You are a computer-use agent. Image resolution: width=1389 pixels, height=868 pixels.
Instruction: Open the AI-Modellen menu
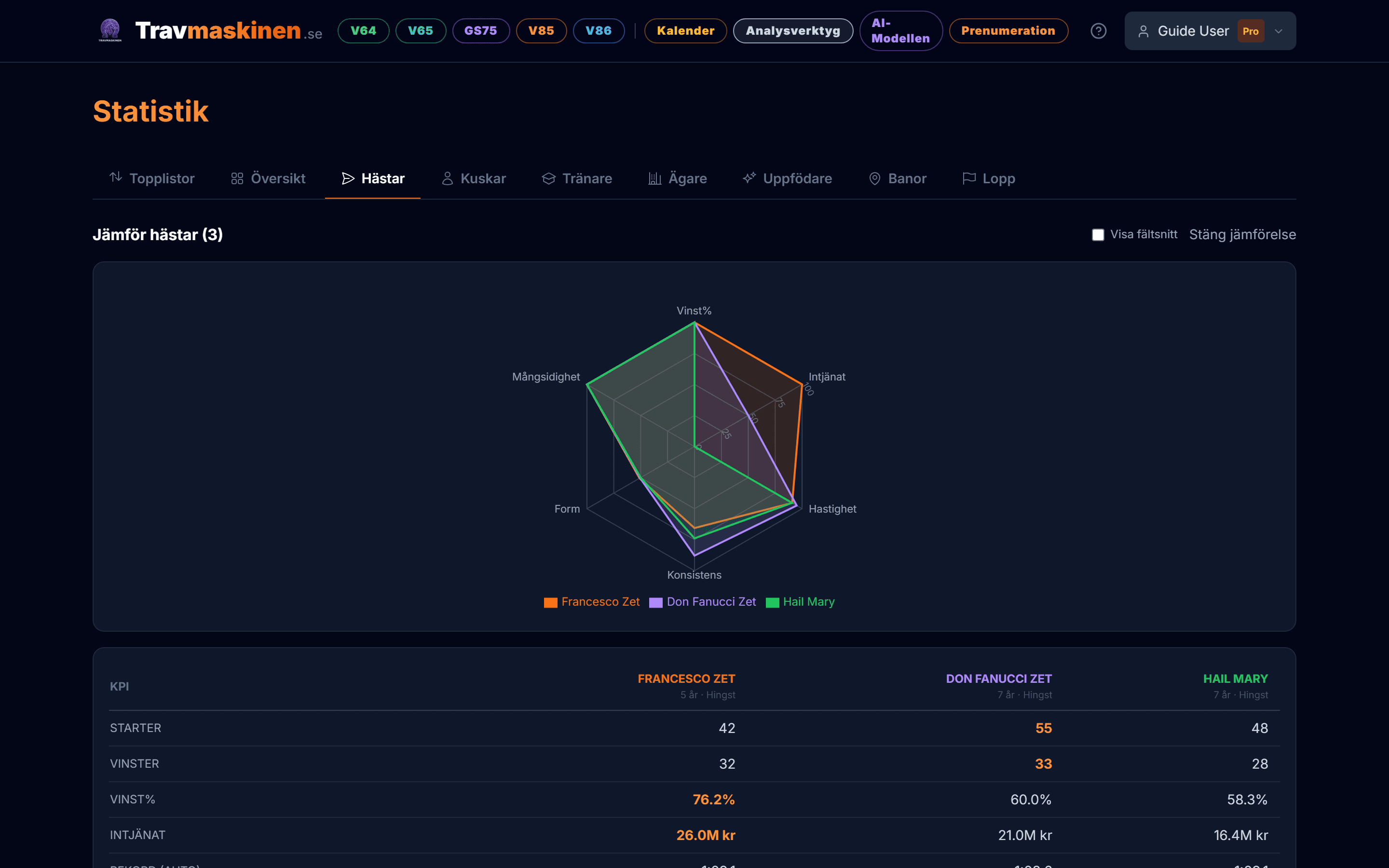point(900,31)
